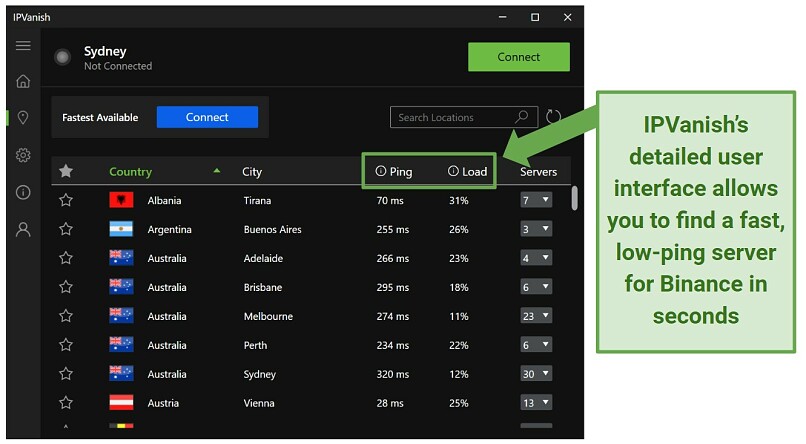Click the Albania country name
The width and height of the screenshot is (806, 444).
(x=164, y=200)
